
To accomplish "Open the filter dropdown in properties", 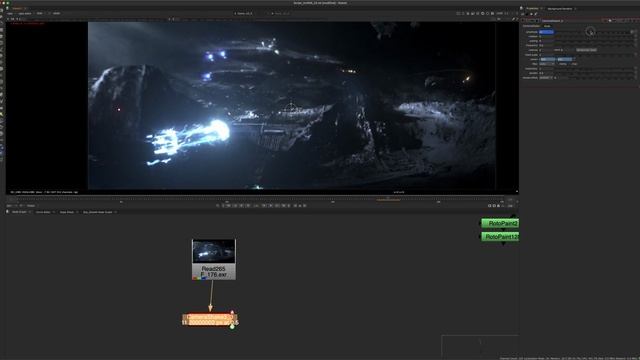I will (547, 64).
